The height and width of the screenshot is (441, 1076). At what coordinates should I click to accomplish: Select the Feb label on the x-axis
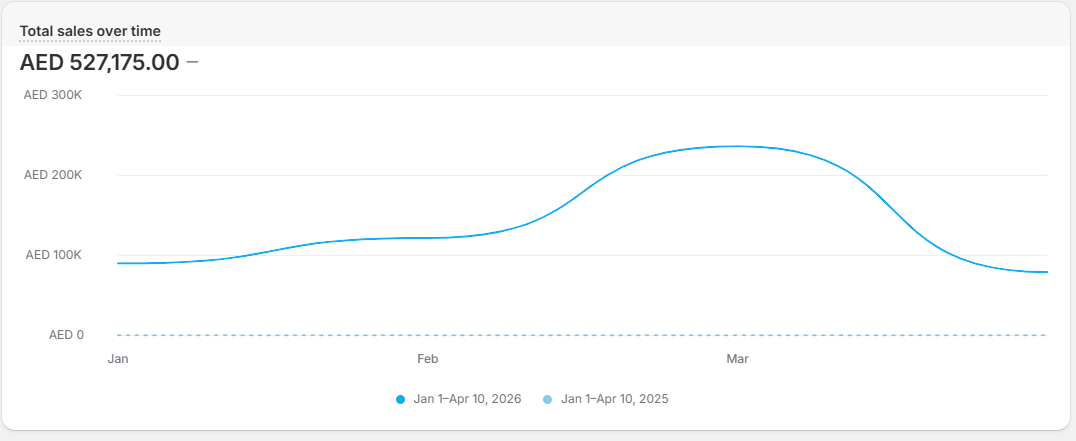coord(428,358)
